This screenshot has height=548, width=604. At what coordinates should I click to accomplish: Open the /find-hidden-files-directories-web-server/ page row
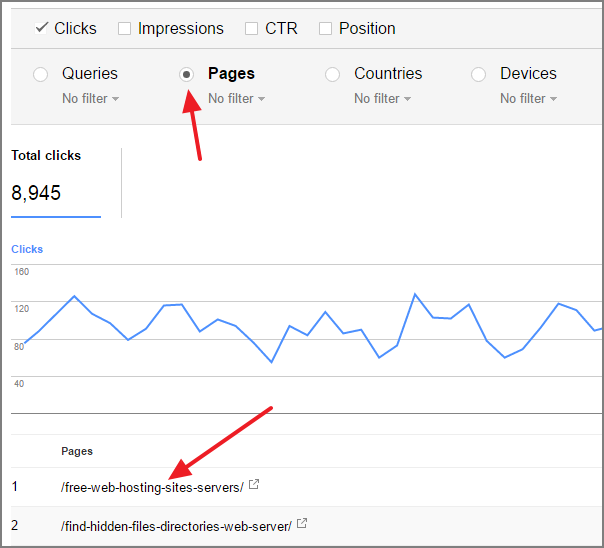point(176,526)
